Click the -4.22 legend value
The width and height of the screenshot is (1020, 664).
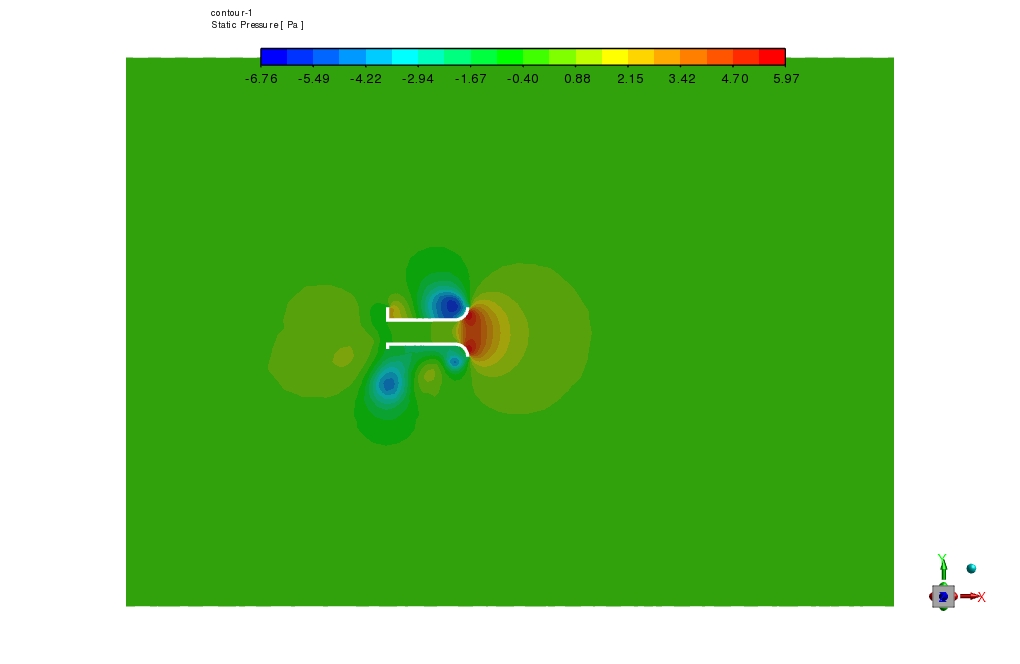[366, 79]
